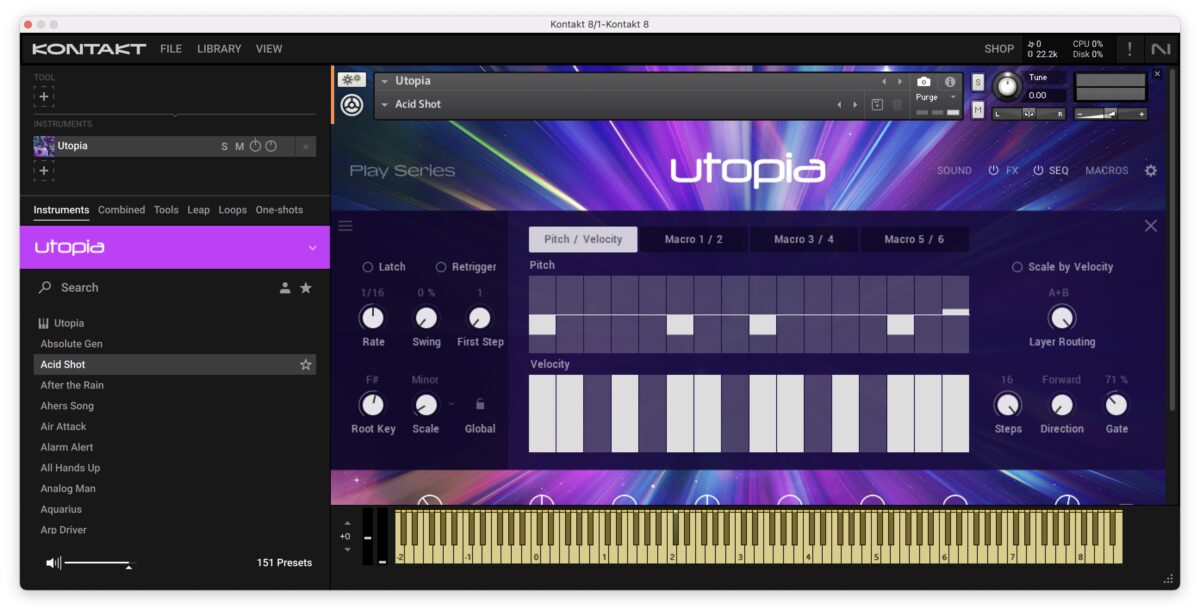Click the exclamation alert icon in header
Image resolution: width=1200 pixels, height=613 pixels.
[x=1130, y=49]
